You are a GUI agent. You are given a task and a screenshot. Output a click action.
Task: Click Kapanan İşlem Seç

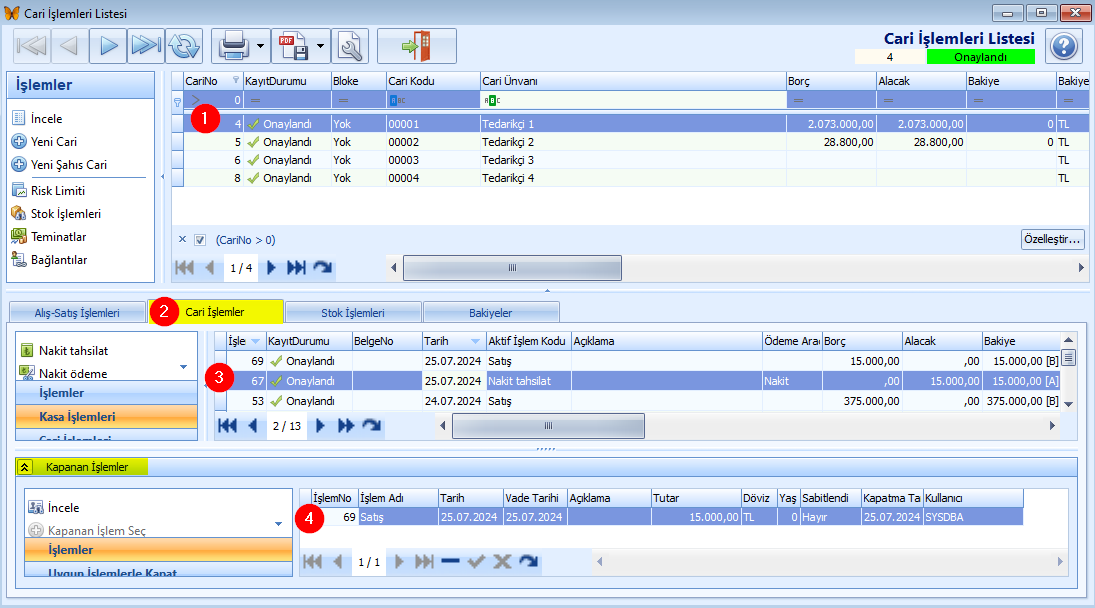[96, 531]
